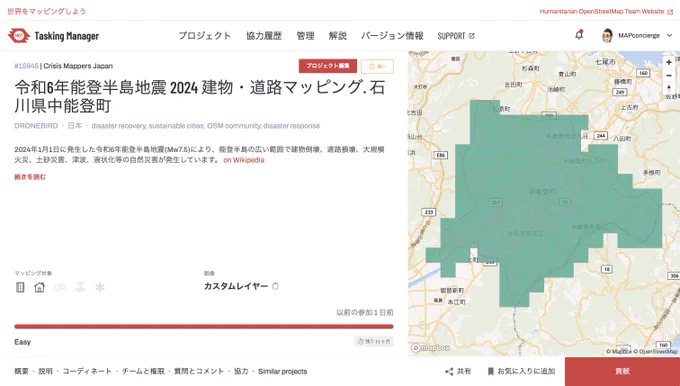Go to the 管理 menu item

click(305, 36)
